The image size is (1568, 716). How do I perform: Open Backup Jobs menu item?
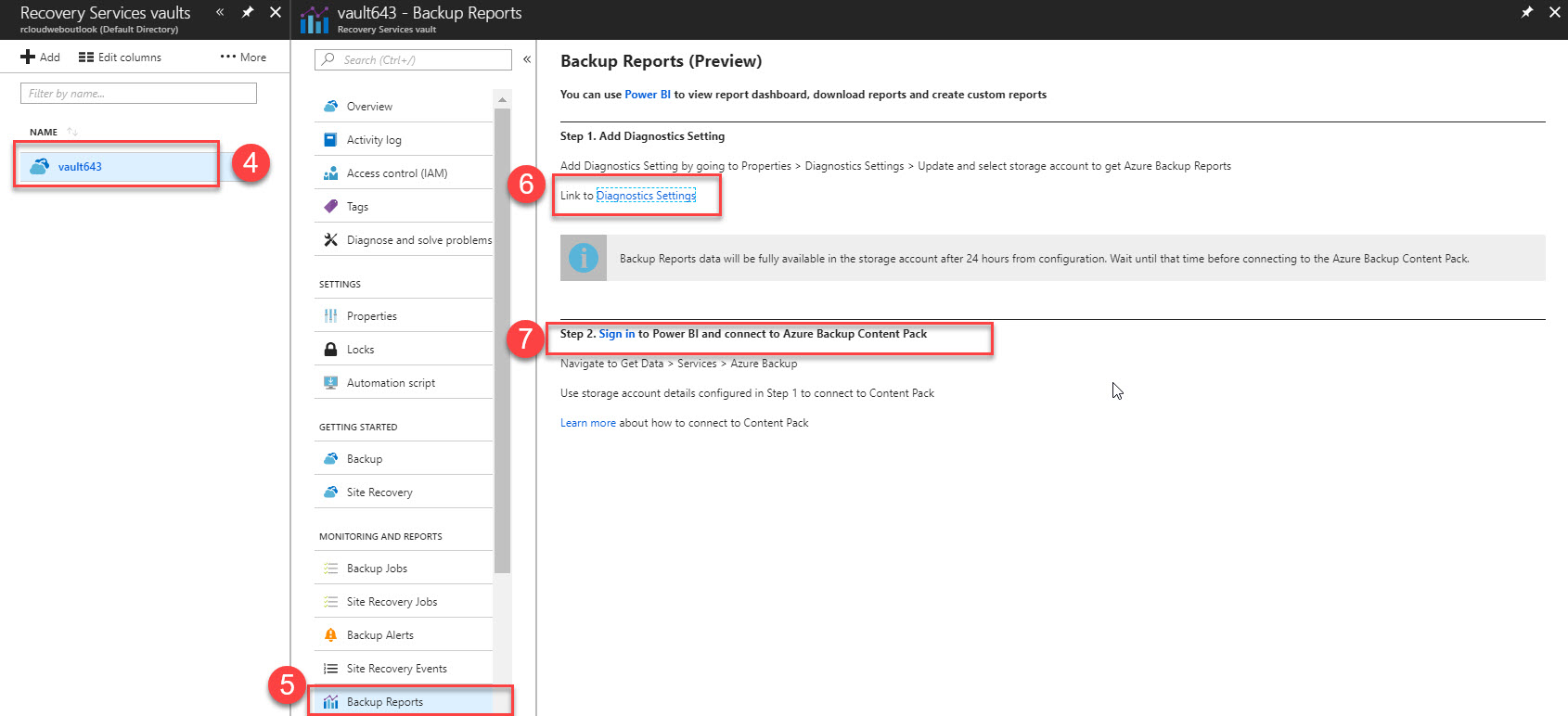(x=377, y=569)
